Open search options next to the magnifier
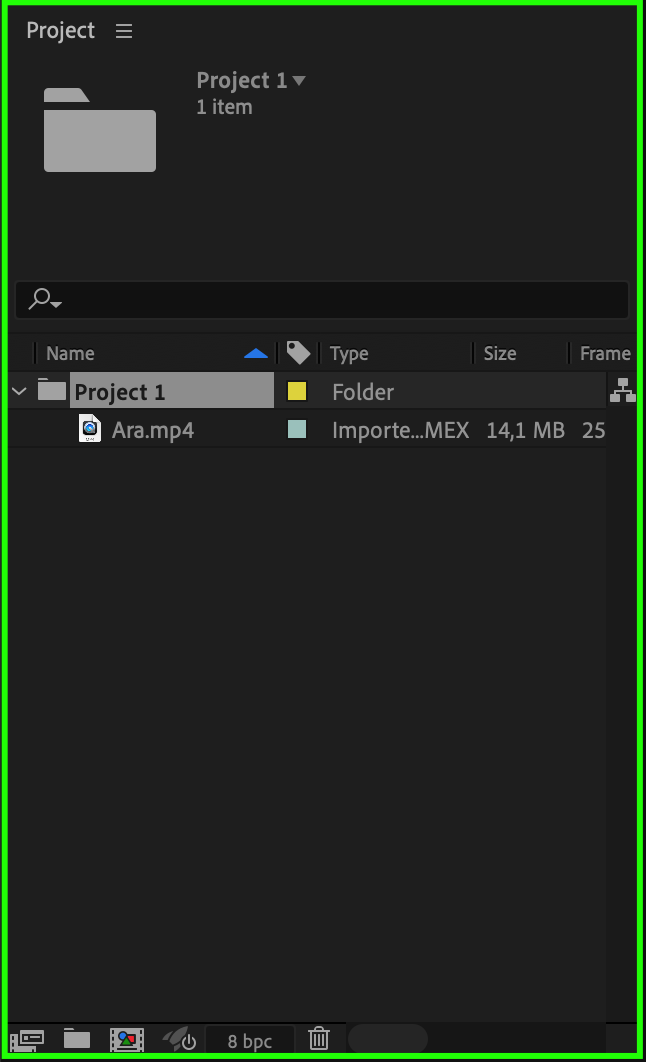Screen dimensions: 646x1062 click(x=45, y=299)
